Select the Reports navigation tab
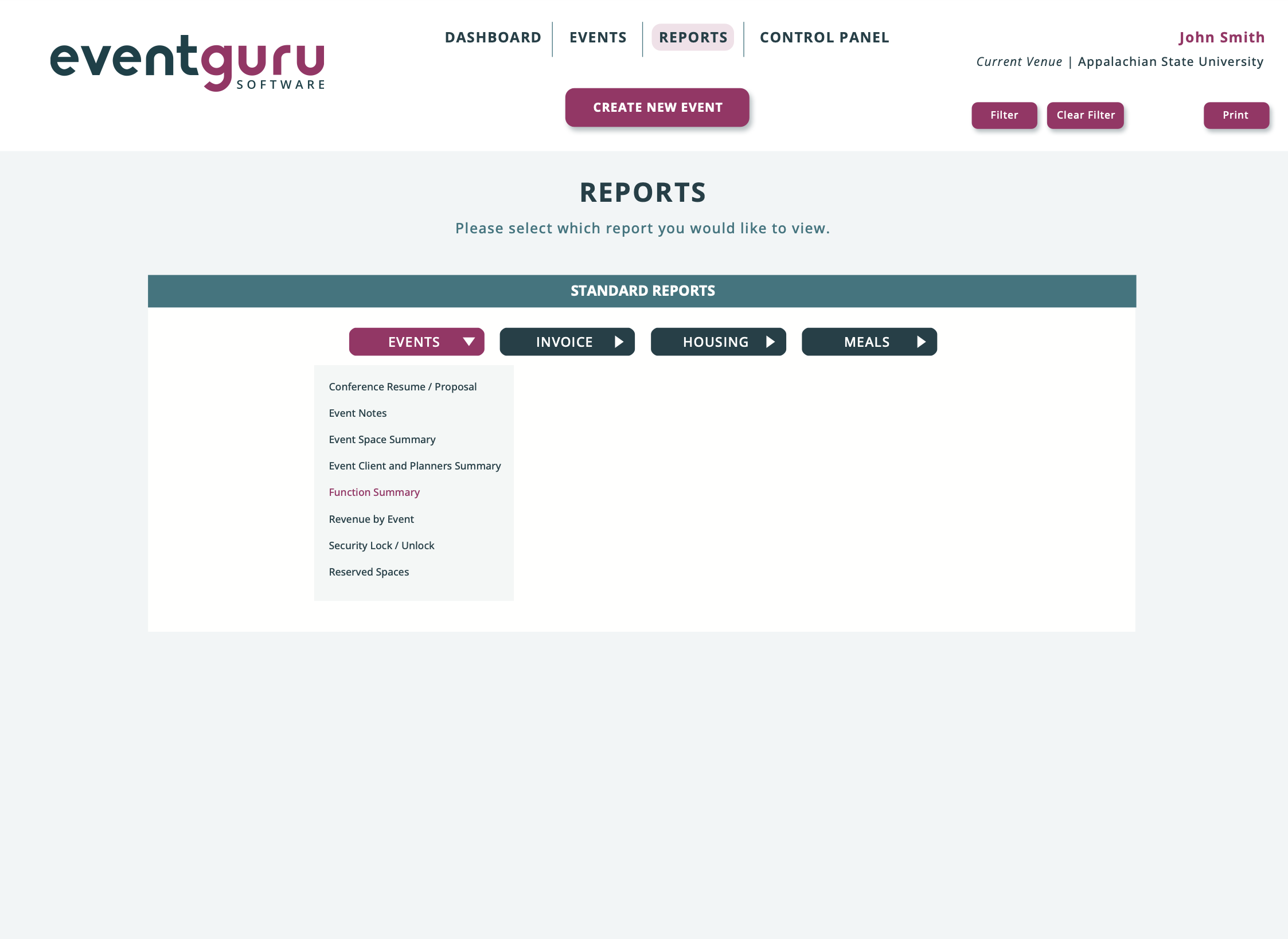 (x=693, y=37)
